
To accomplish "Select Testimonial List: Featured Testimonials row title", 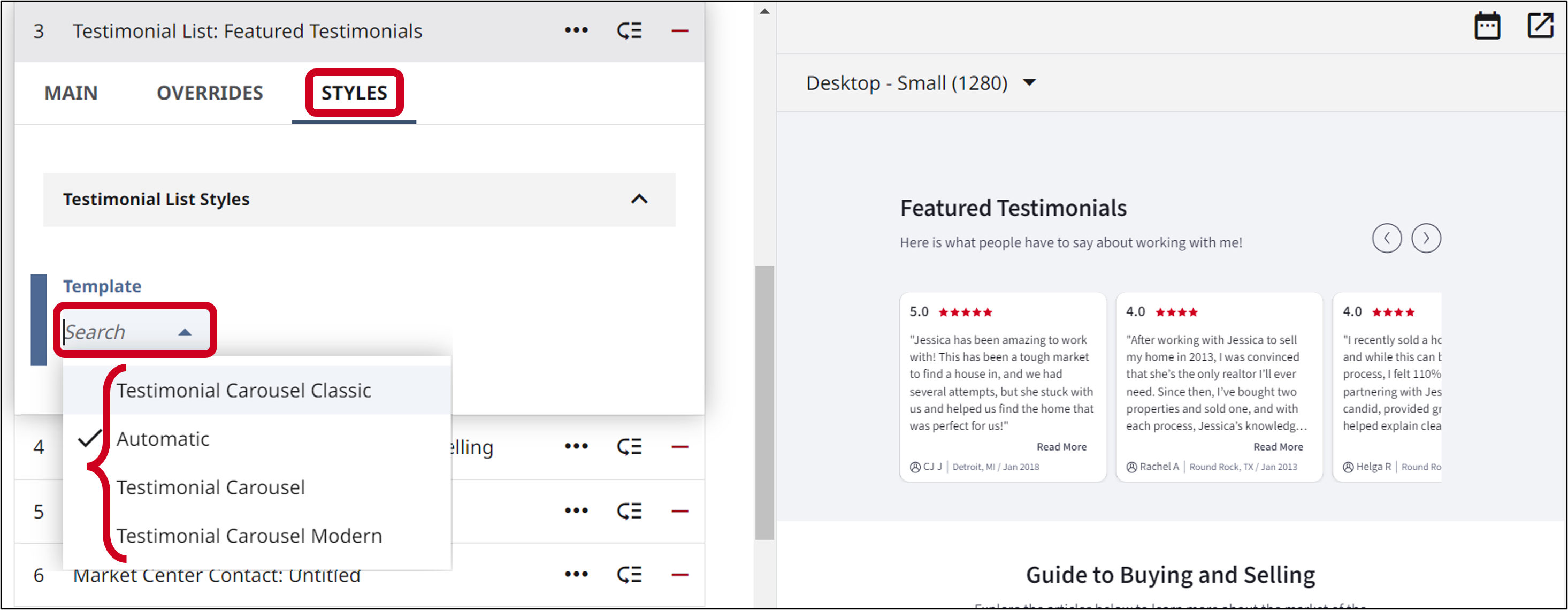I will click(247, 31).
